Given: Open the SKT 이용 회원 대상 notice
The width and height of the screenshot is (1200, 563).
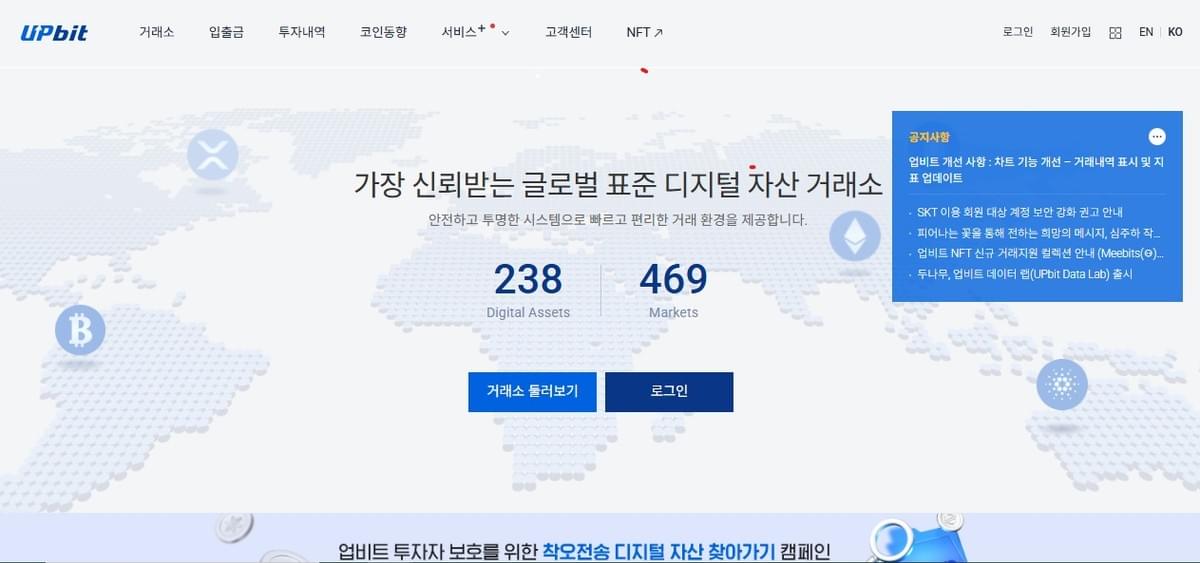Looking at the screenshot, I should click(1020, 212).
